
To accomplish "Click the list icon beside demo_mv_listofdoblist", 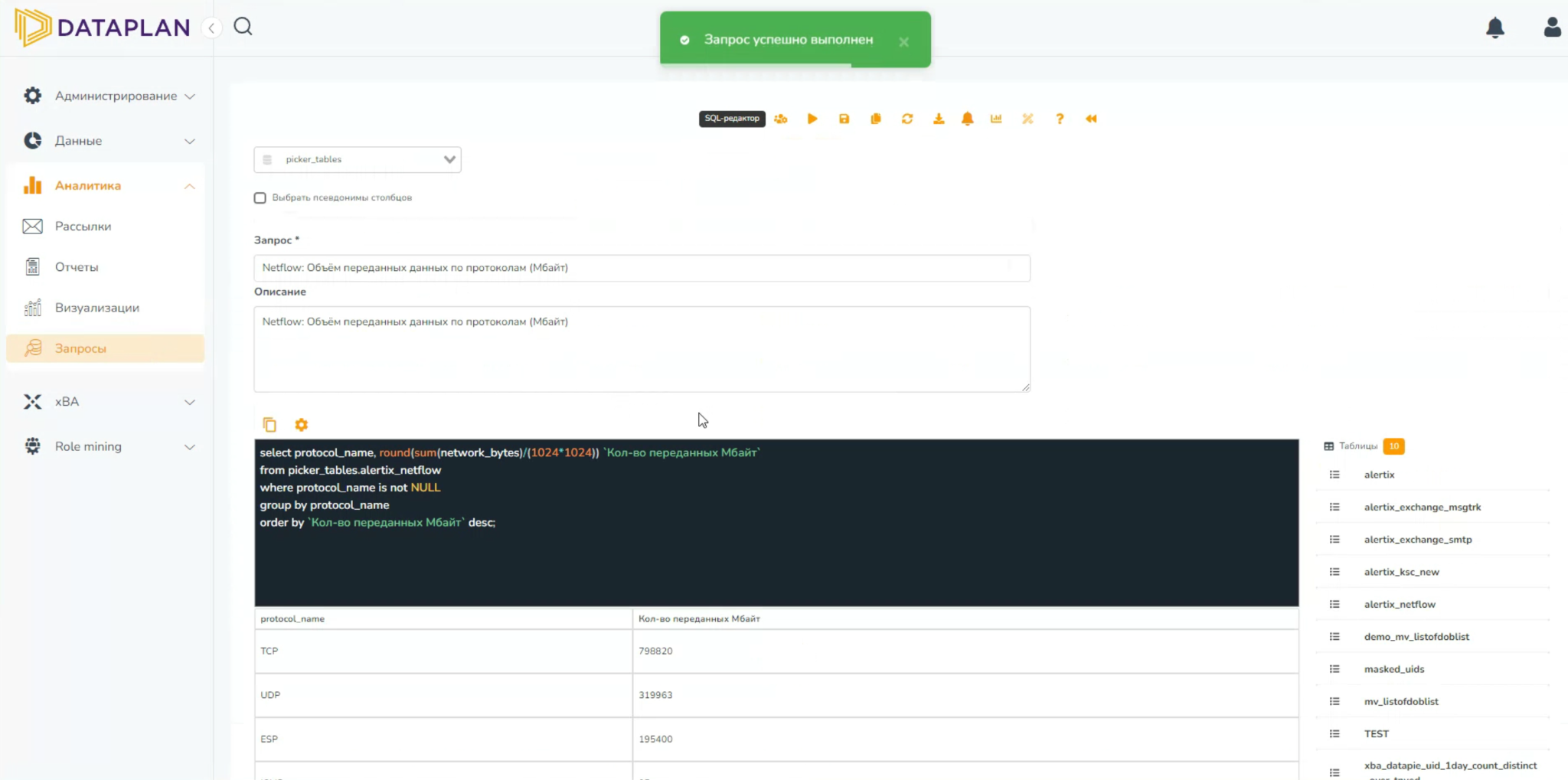I will (x=1334, y=637).
